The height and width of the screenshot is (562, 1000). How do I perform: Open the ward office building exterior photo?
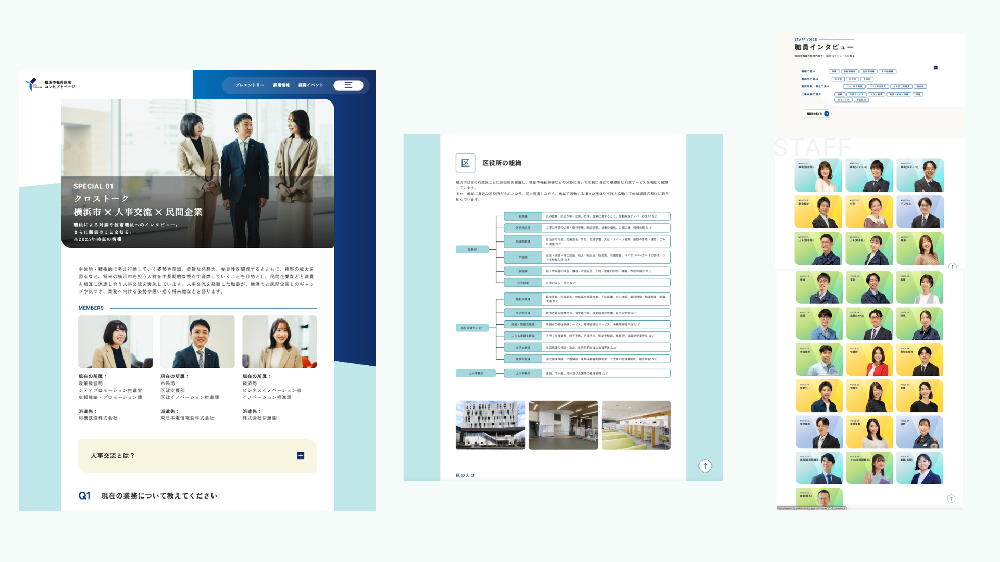pos(488,426)
